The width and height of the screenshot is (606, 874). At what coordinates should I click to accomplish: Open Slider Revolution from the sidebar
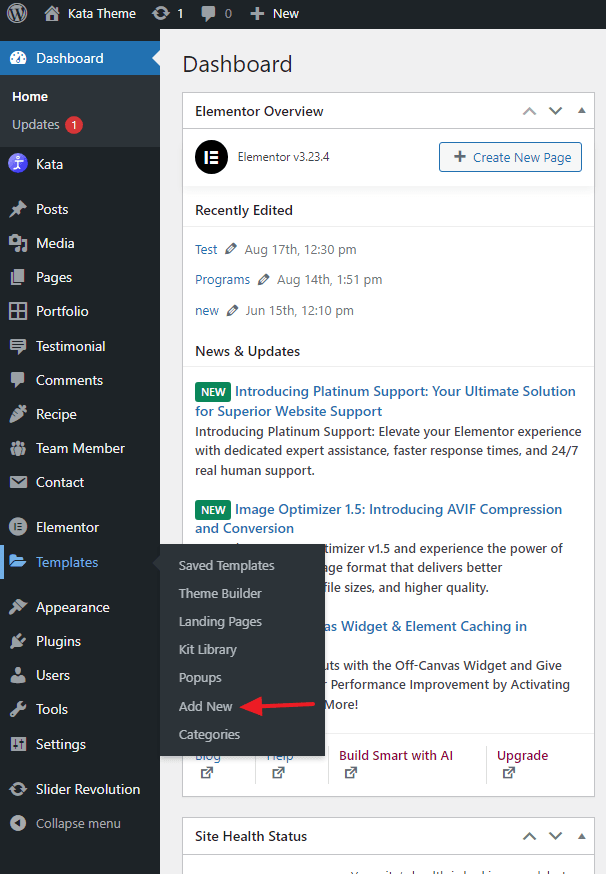[x=87, y=789]
